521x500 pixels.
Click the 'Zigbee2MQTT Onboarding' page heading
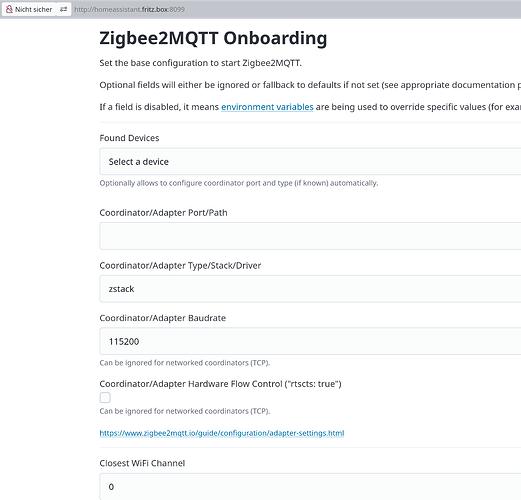pos(213,38)
